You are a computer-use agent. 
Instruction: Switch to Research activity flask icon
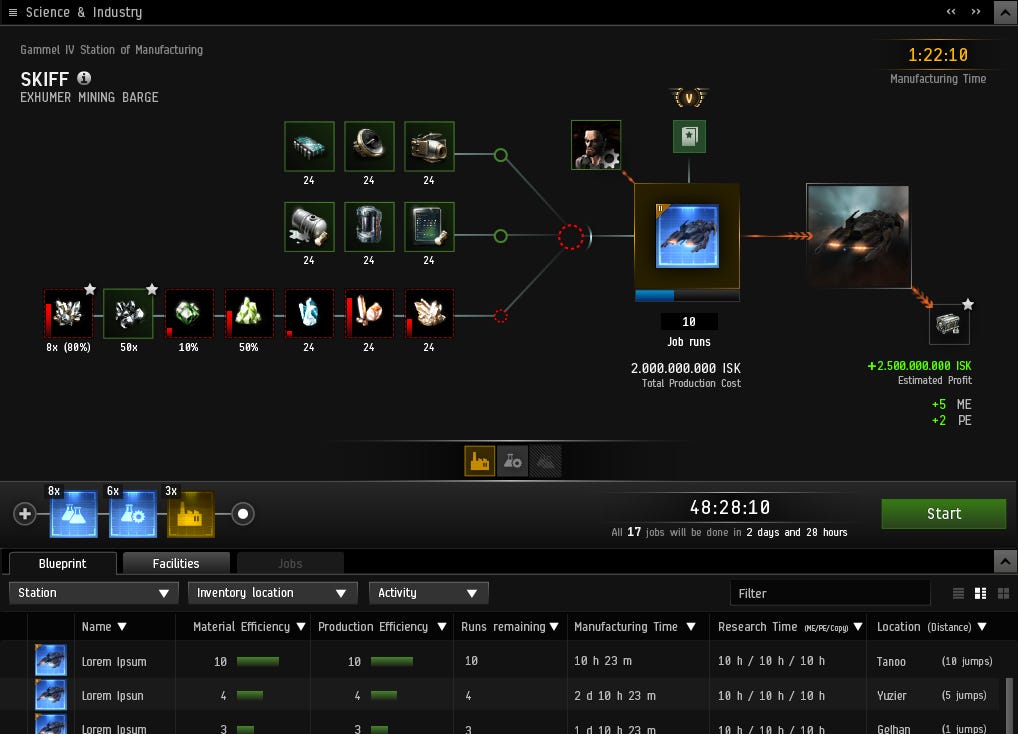coord(512,461)
